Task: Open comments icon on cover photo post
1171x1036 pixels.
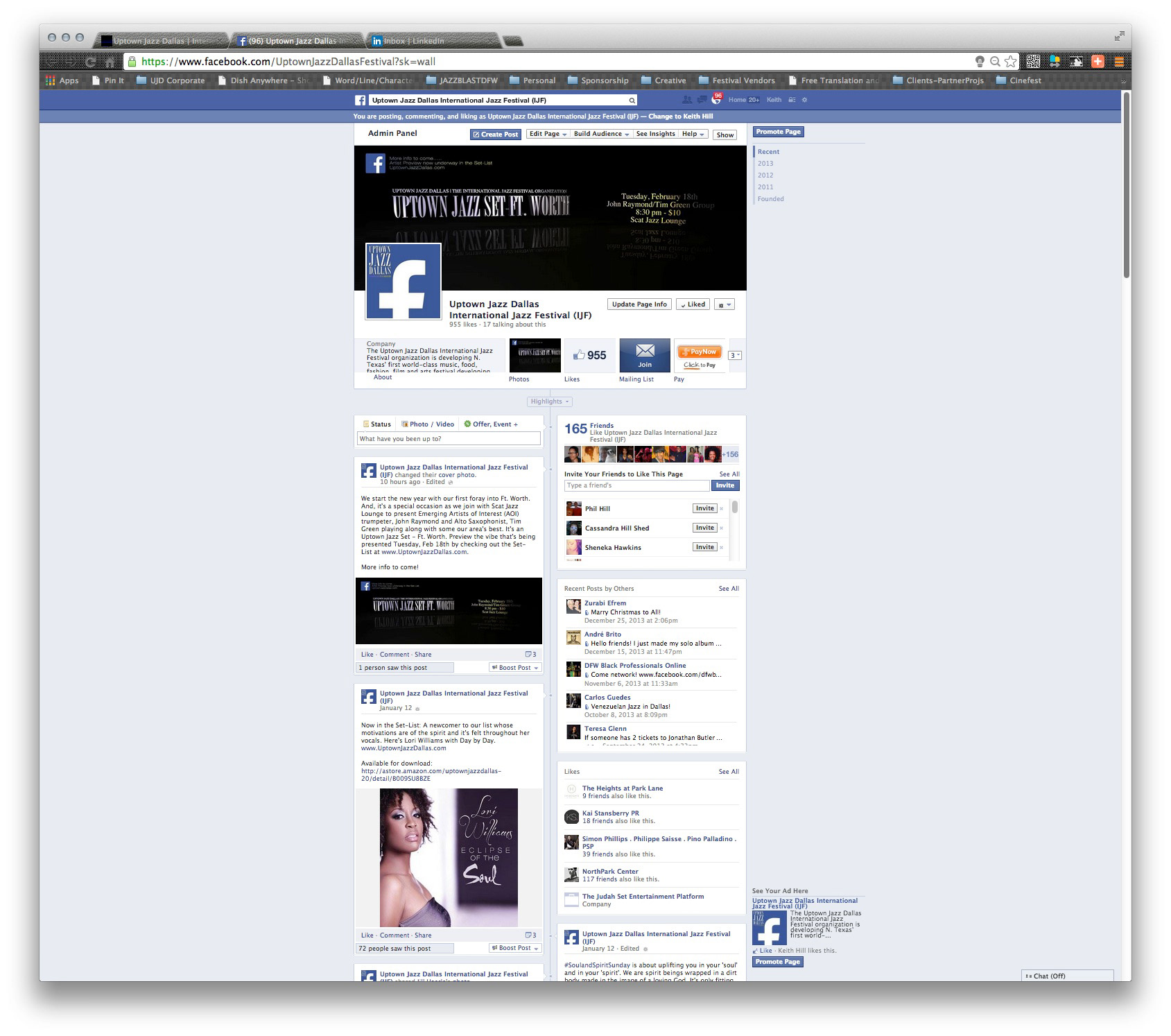Action: pos(530,655)
